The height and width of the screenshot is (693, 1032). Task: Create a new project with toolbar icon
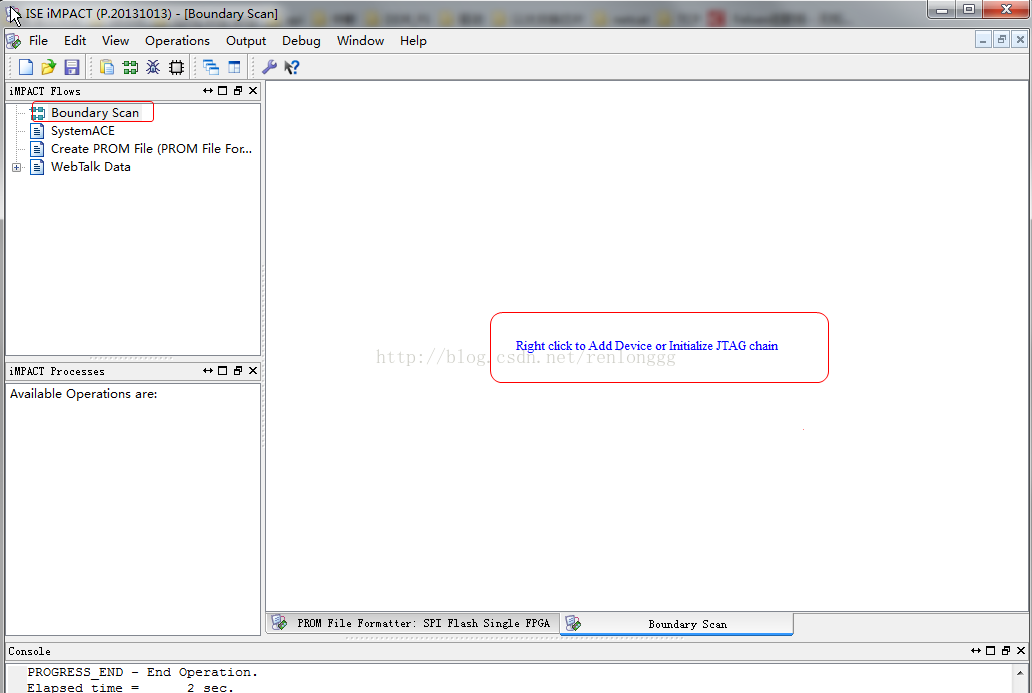(x=26, y=67)
